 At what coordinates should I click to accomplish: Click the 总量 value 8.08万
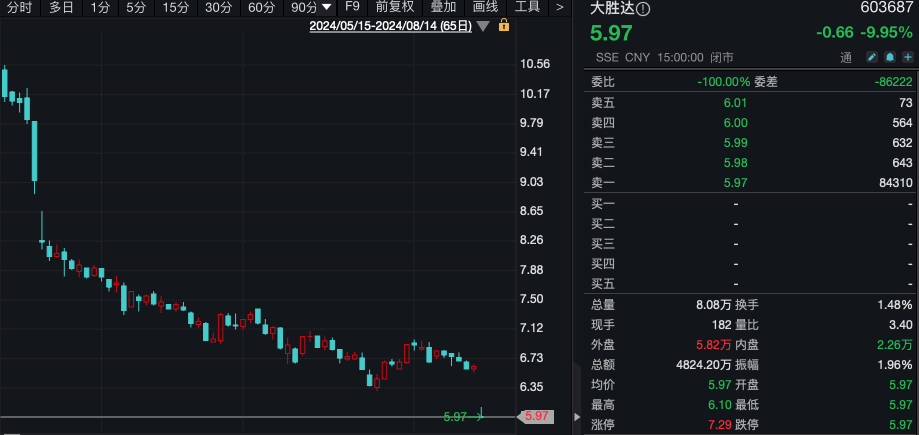tap(713, 305)
